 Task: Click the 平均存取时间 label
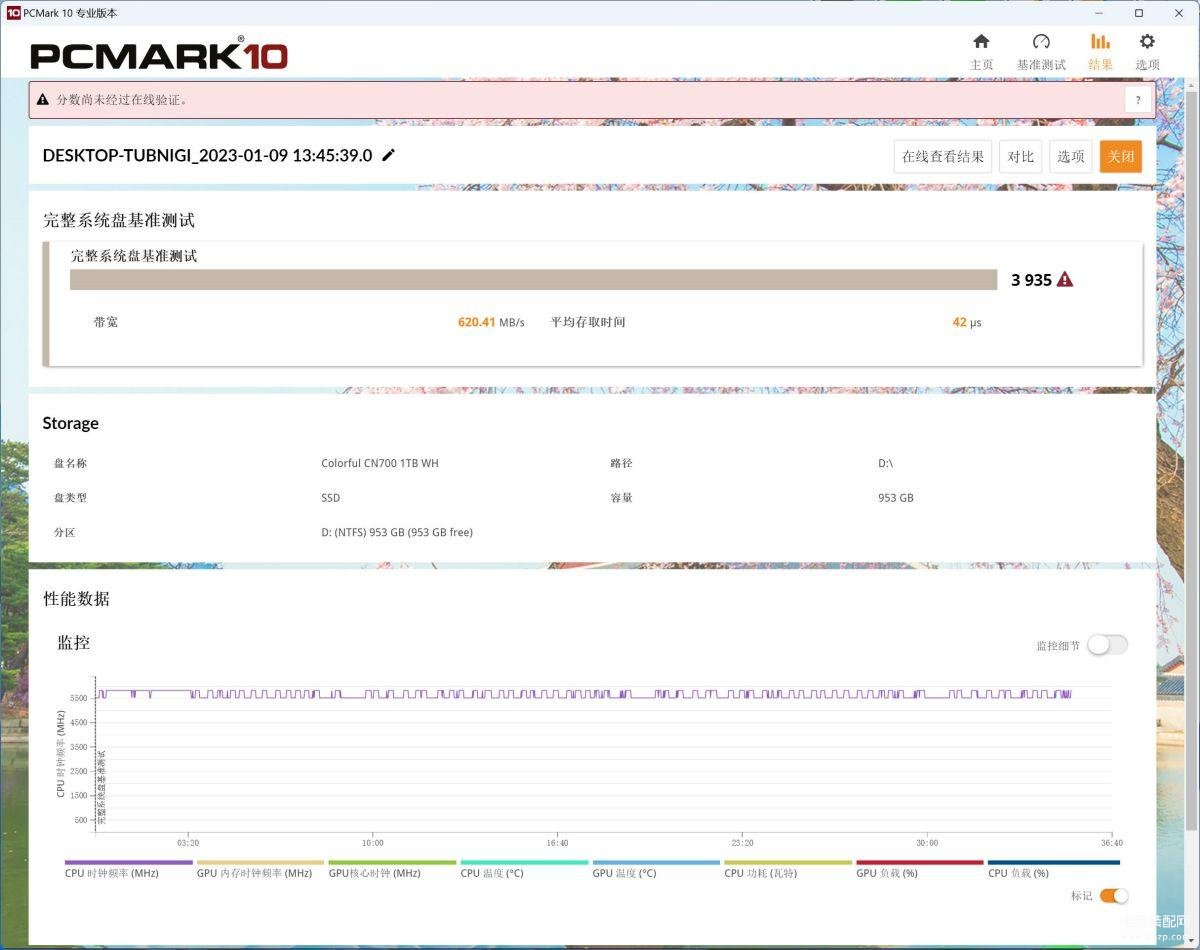click(588, 322)
